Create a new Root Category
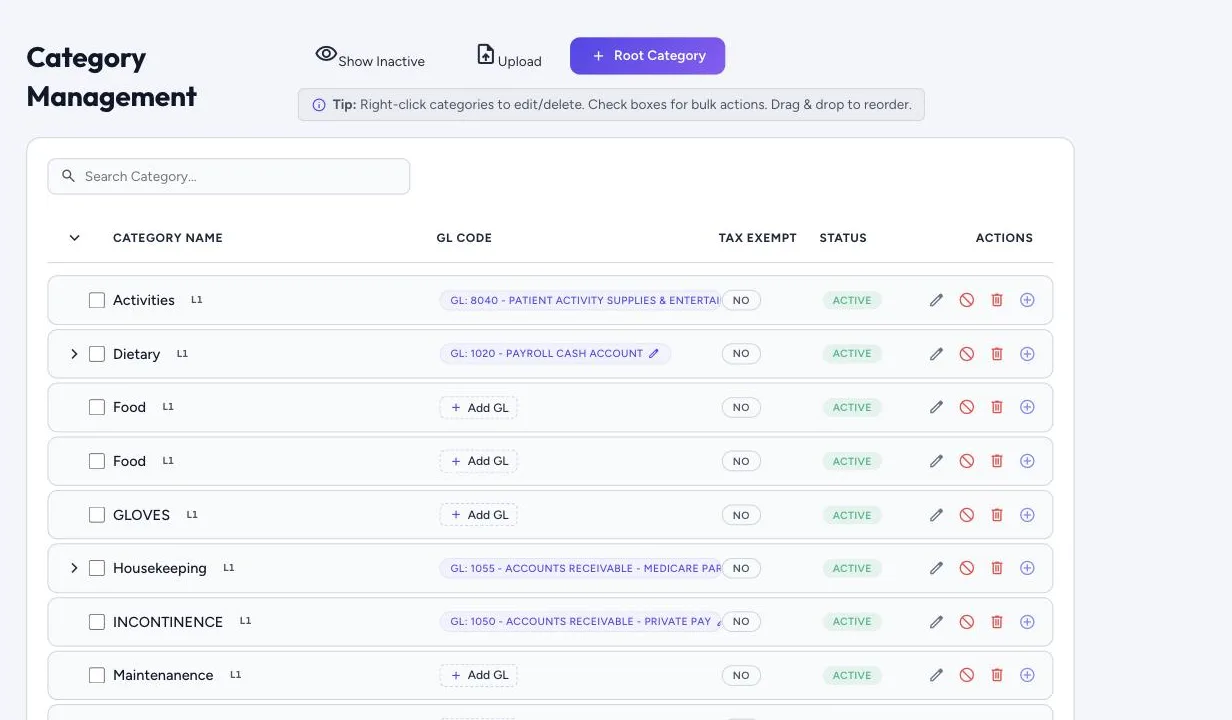 [x=647, y=56]
